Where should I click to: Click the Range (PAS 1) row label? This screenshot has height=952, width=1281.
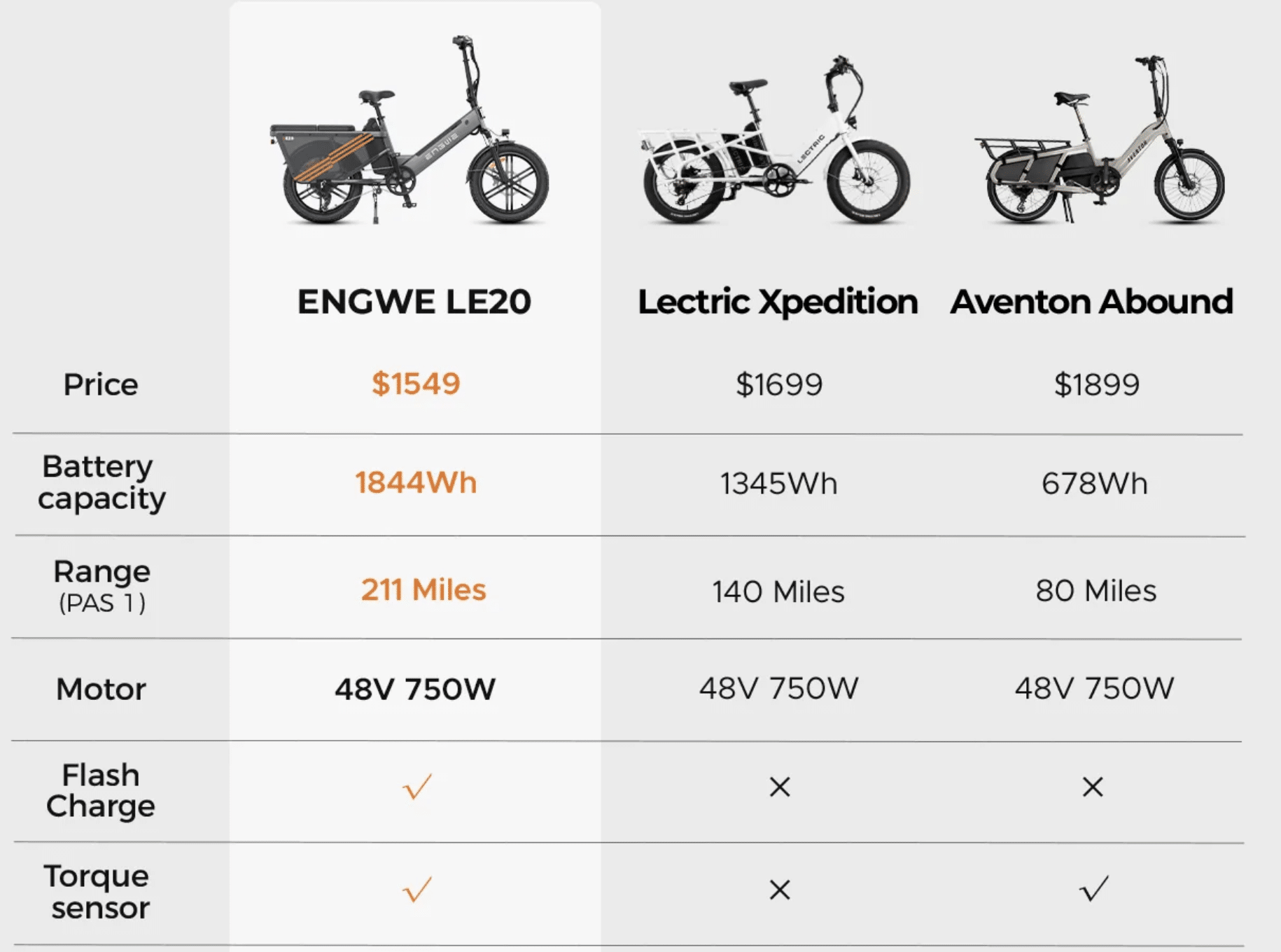102,585
